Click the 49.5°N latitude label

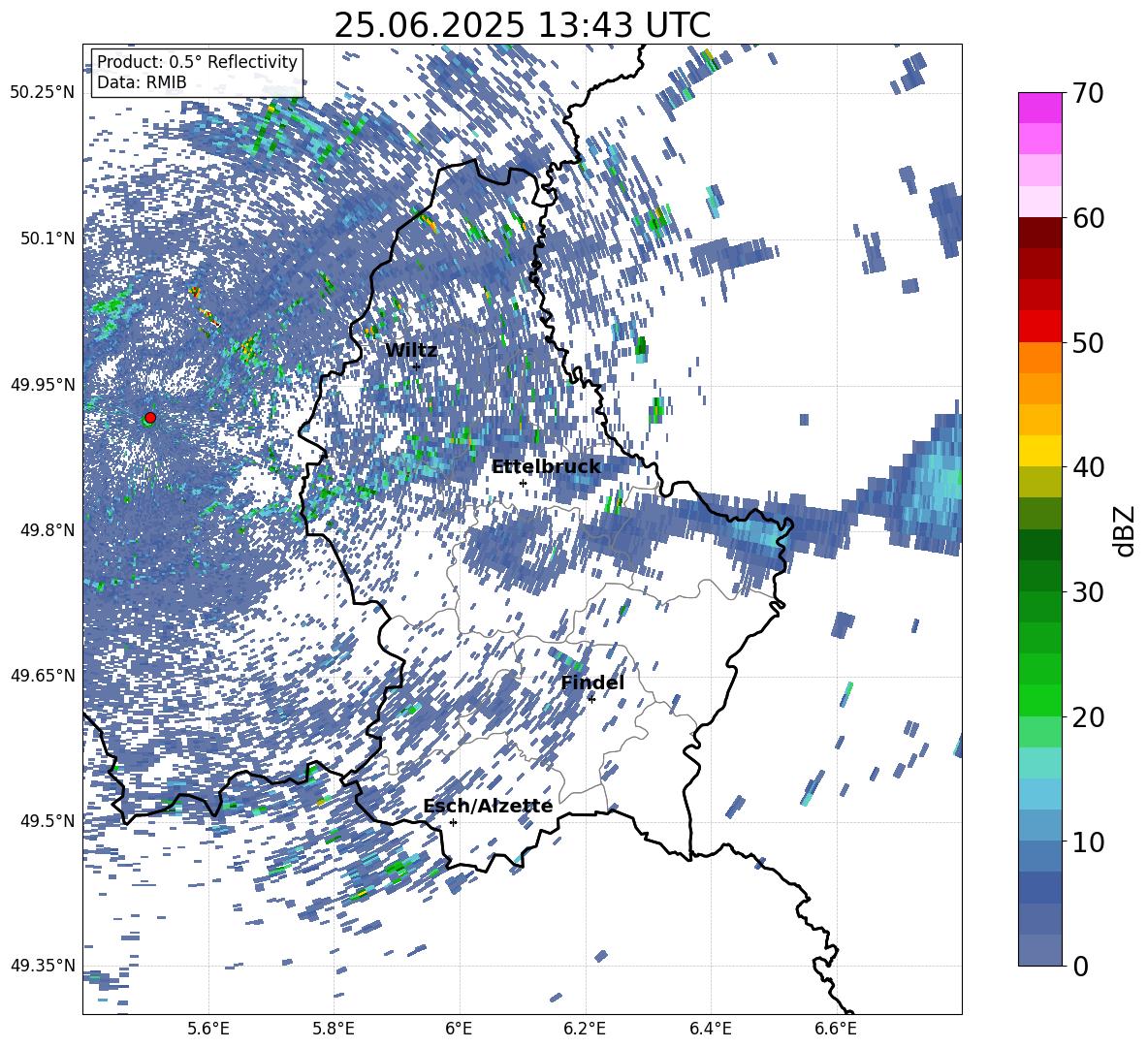click(47, 820)
